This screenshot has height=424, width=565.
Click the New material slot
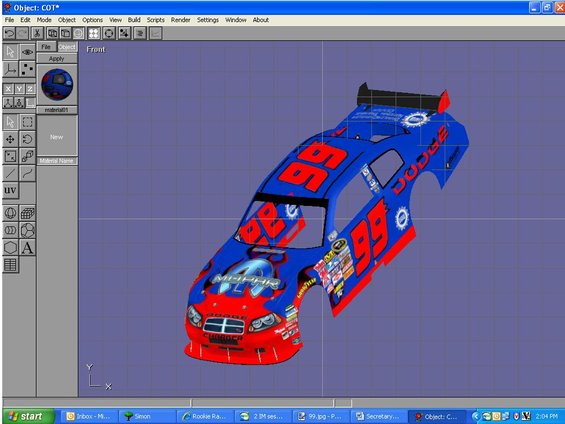[x=57, y=137]
